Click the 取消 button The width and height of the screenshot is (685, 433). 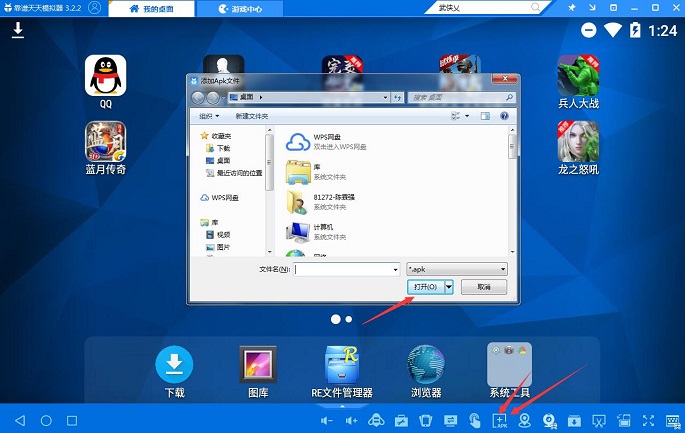click(x=484, y=287)
